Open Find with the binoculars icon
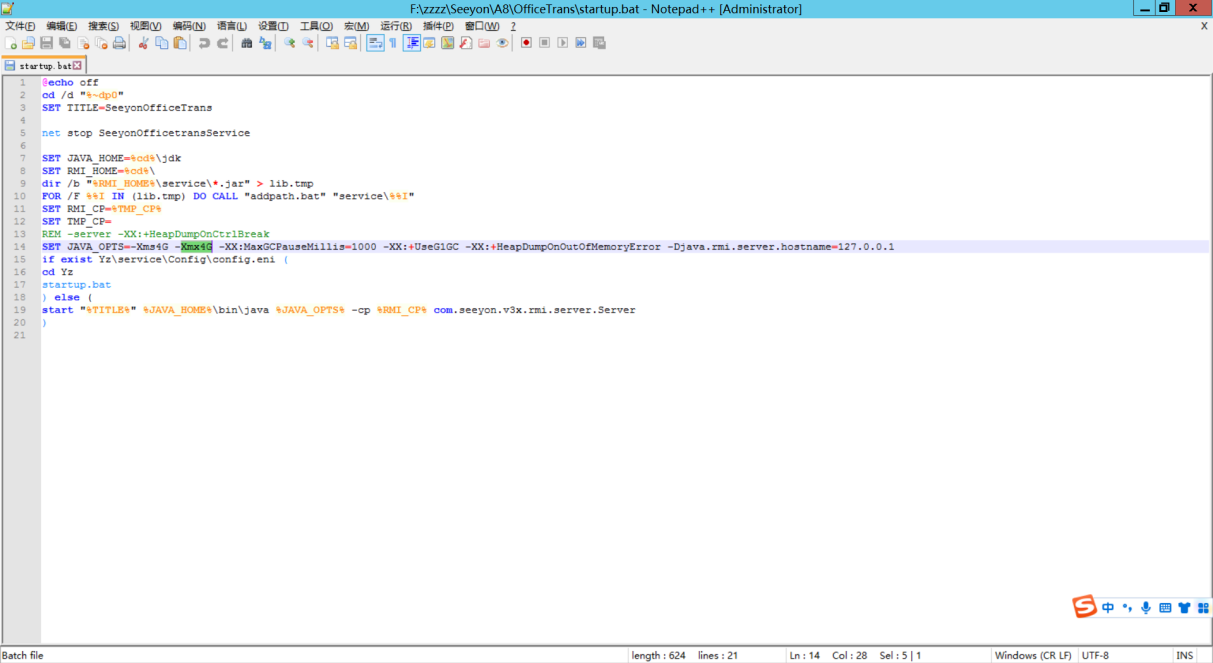 pos(247,43)
